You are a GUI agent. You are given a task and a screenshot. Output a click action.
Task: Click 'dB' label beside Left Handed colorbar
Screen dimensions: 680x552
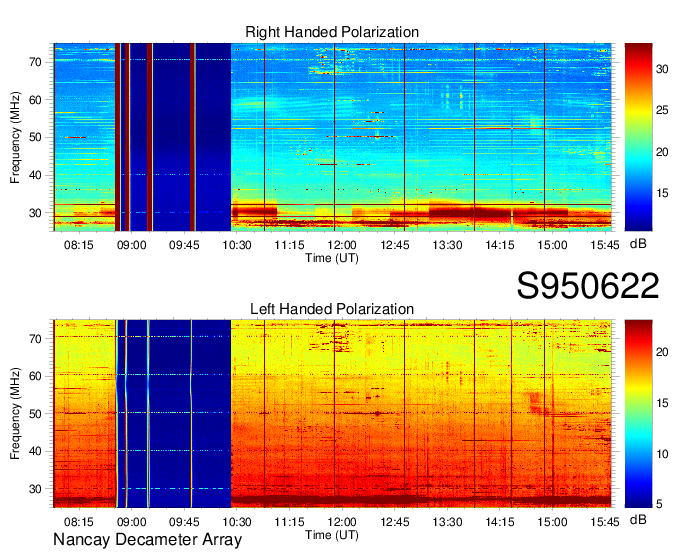[638, 519]
